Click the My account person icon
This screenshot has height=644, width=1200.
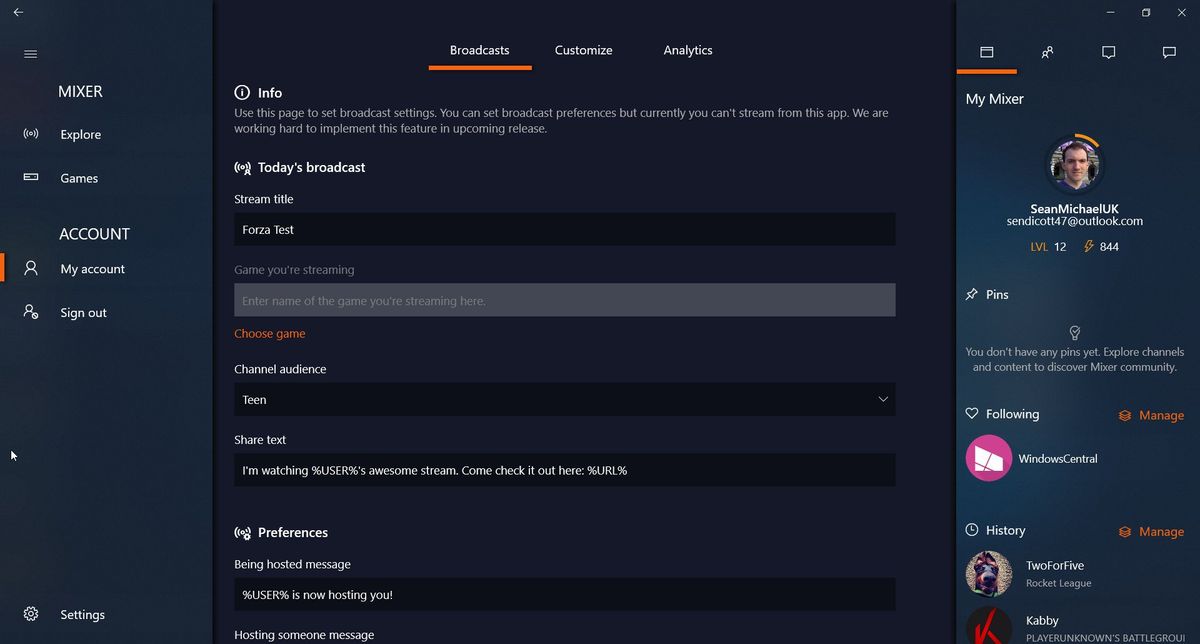(29, 268)
